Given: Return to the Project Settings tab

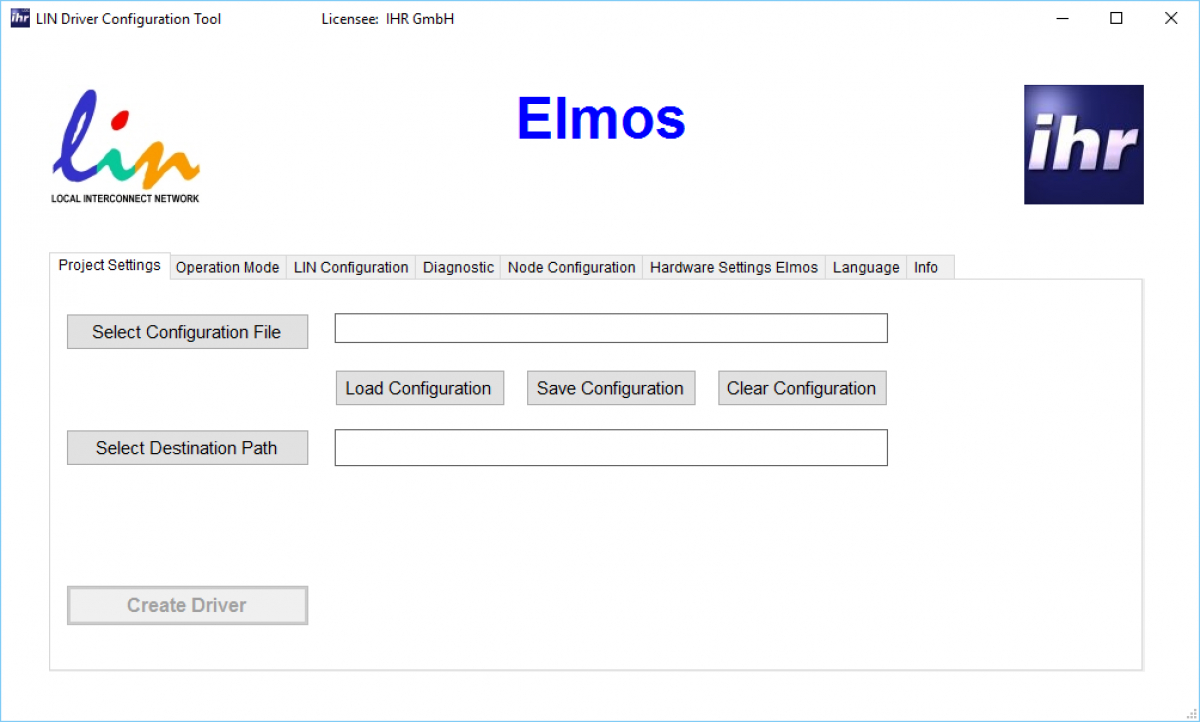Looking at the screenshot, I should [x=109, y=265].
